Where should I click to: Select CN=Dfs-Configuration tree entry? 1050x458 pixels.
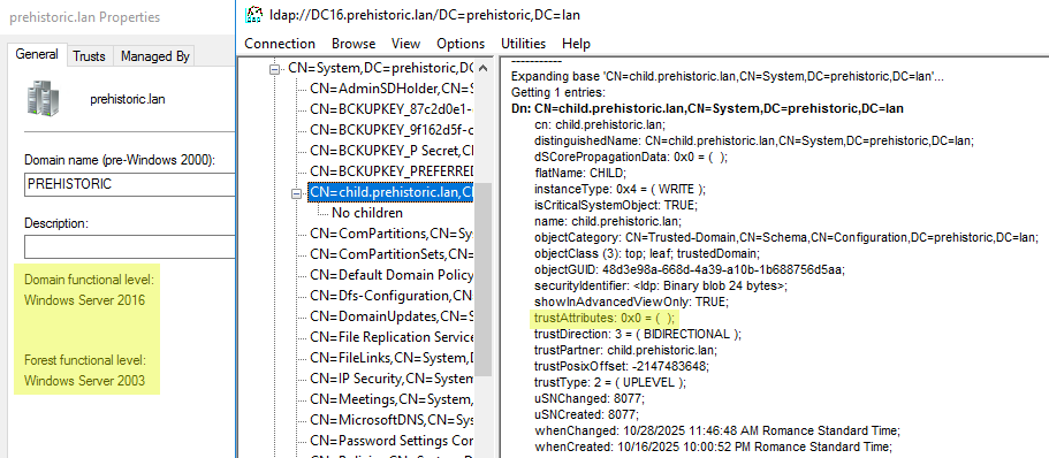392,296
